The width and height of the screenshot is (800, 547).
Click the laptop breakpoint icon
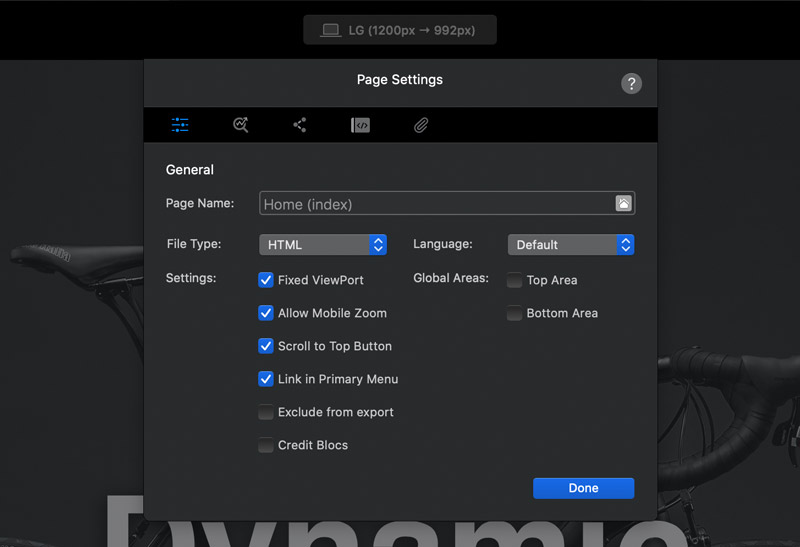coord(331,30)
